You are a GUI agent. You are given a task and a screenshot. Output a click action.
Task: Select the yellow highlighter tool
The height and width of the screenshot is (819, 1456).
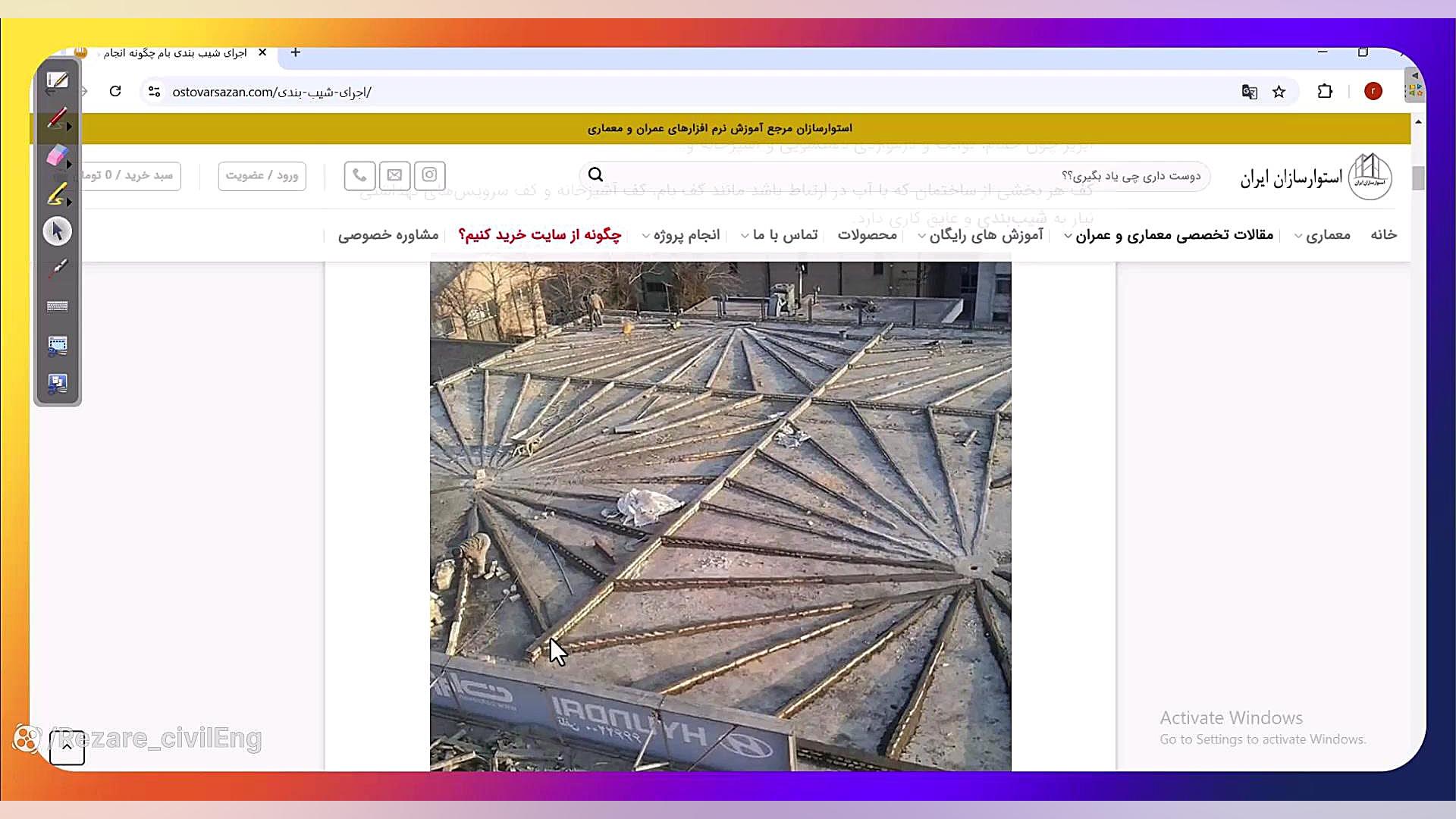click(x=57, y=194)
